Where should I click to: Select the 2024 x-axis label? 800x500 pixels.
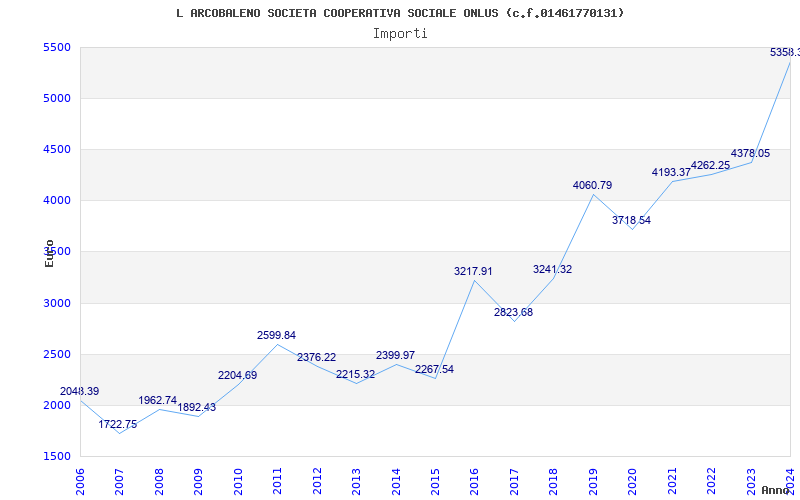click(x=790, y=480)
